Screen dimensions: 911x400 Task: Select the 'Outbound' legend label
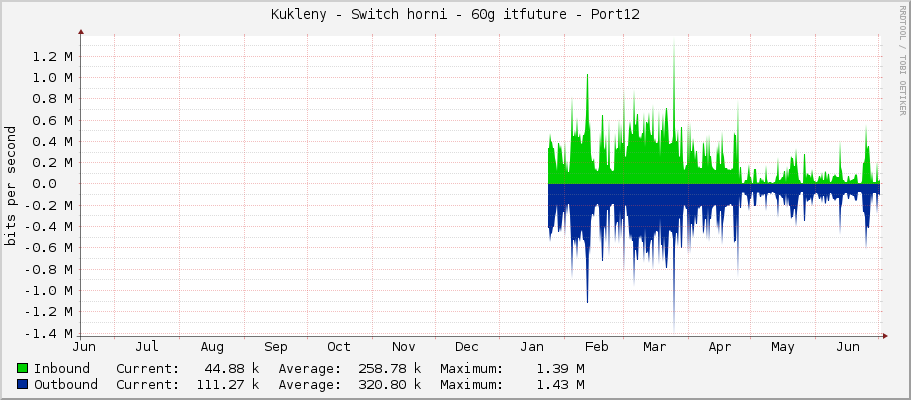tap(66, 384)
